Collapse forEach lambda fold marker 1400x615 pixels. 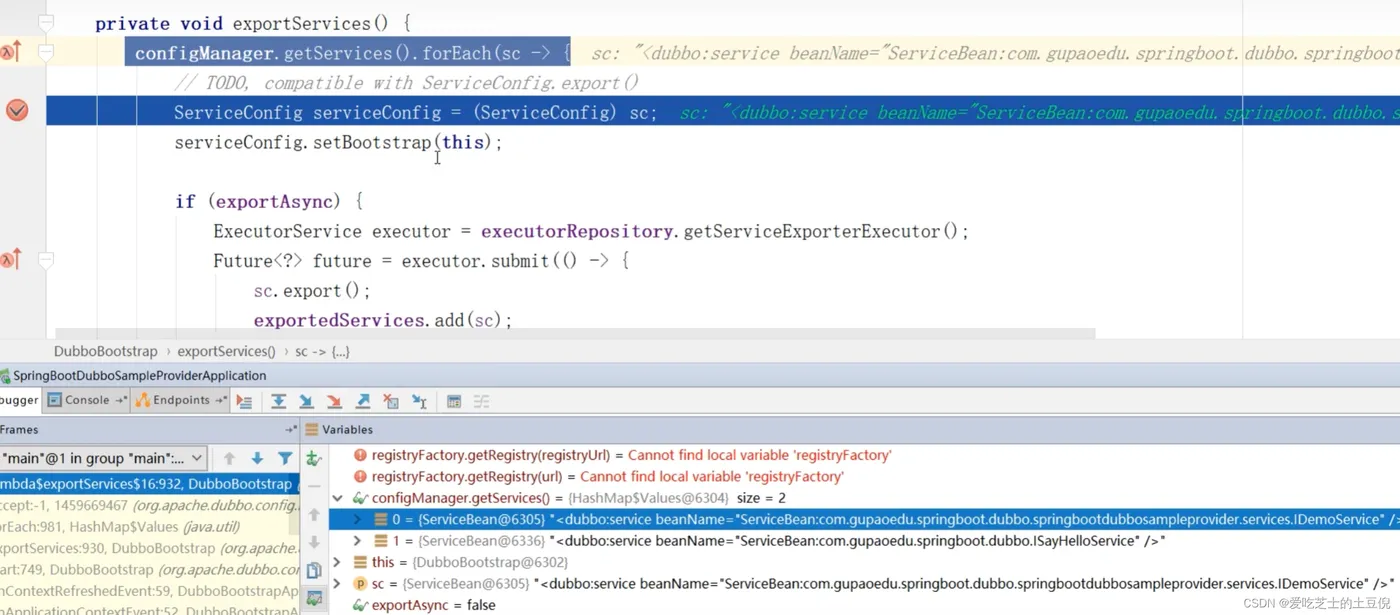45,52
